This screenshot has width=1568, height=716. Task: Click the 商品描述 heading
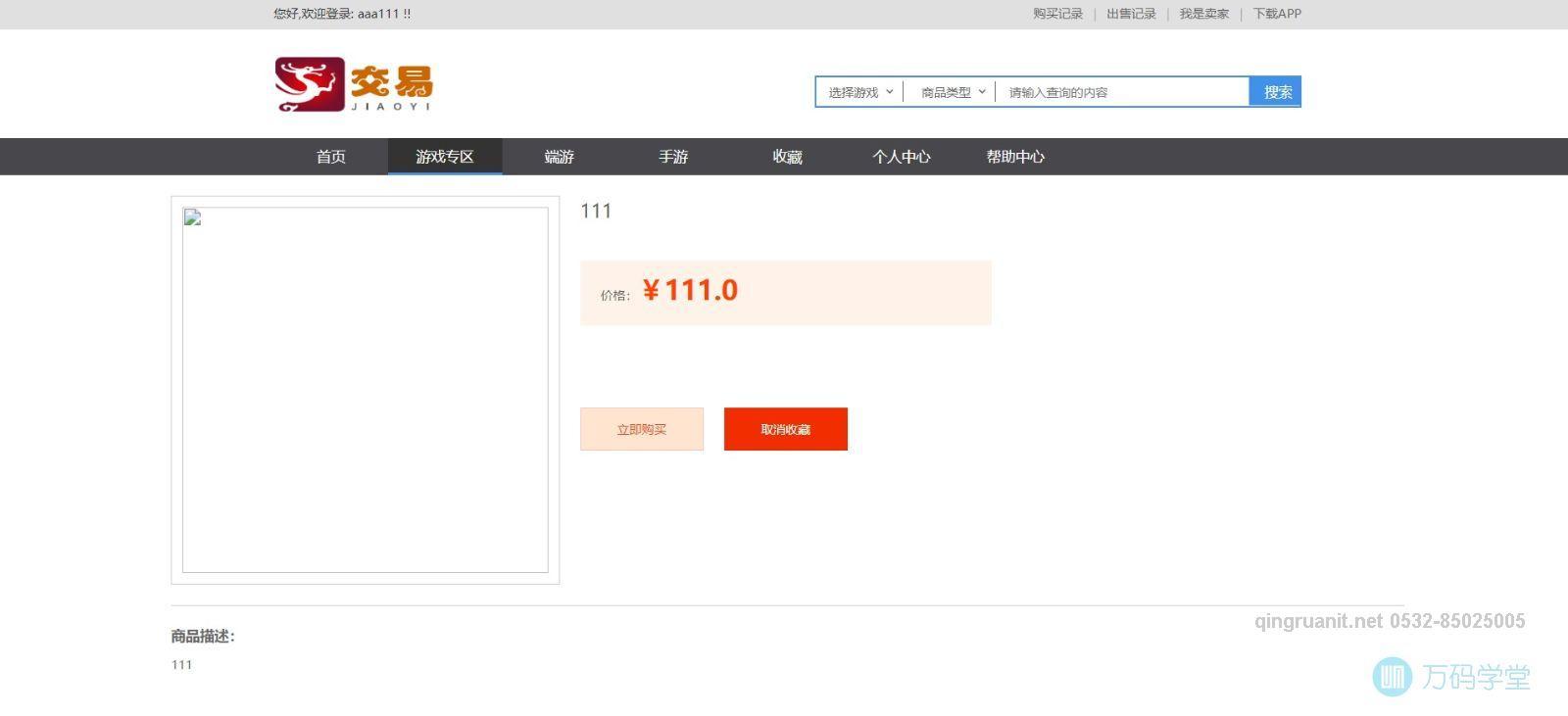coord(203,637)
